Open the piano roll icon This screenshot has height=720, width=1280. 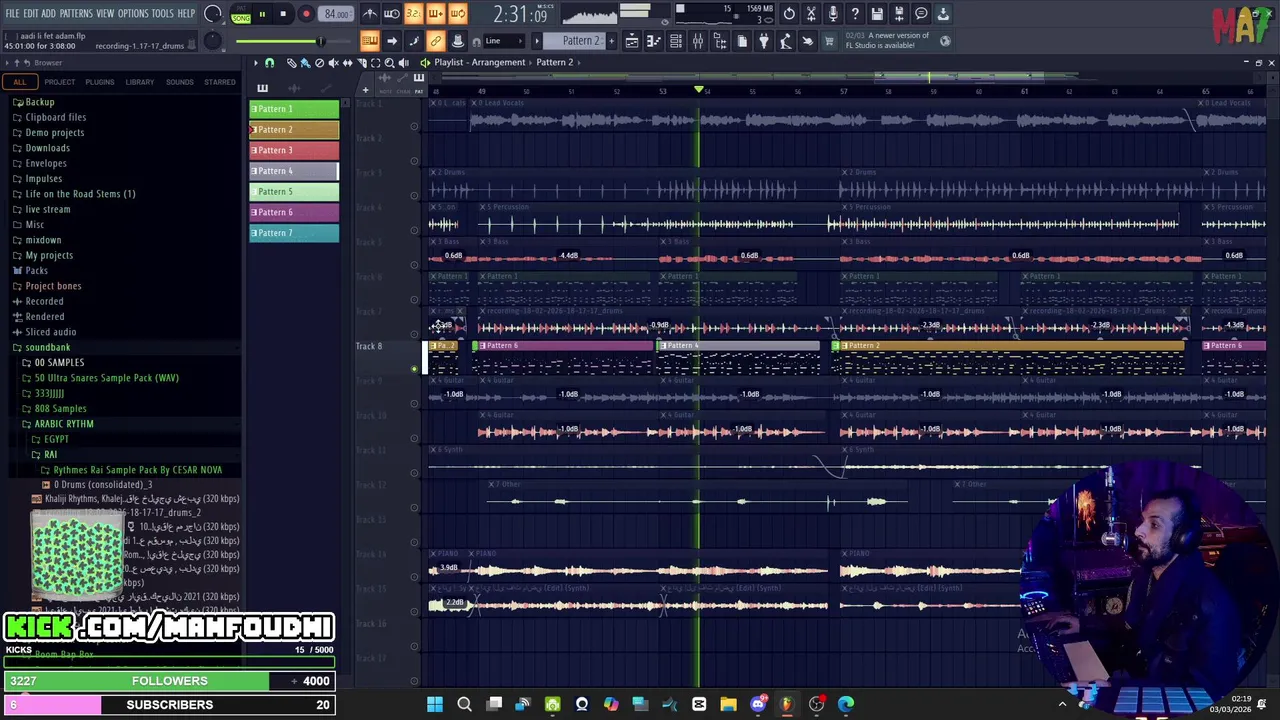(x=654, y=41)
